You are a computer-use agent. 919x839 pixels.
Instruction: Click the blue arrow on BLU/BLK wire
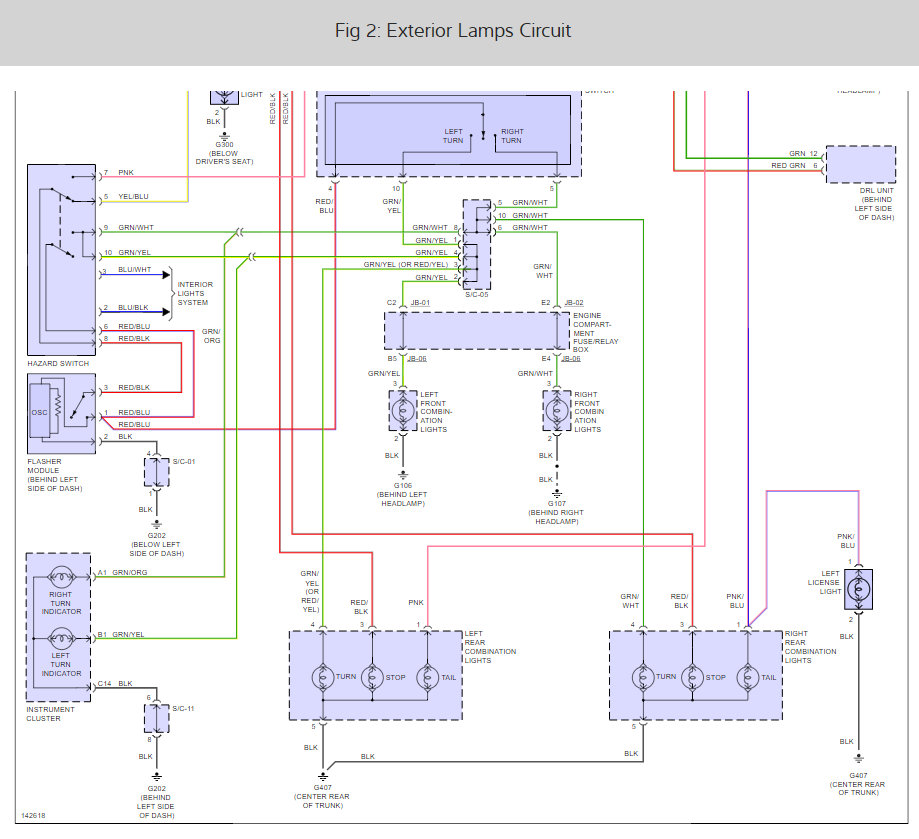click(166, 312)
